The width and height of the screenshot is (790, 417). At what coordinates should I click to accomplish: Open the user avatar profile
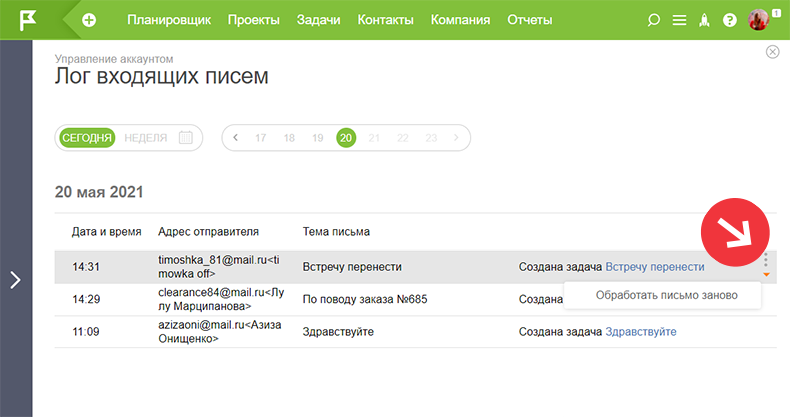click(x=758, y=20)
